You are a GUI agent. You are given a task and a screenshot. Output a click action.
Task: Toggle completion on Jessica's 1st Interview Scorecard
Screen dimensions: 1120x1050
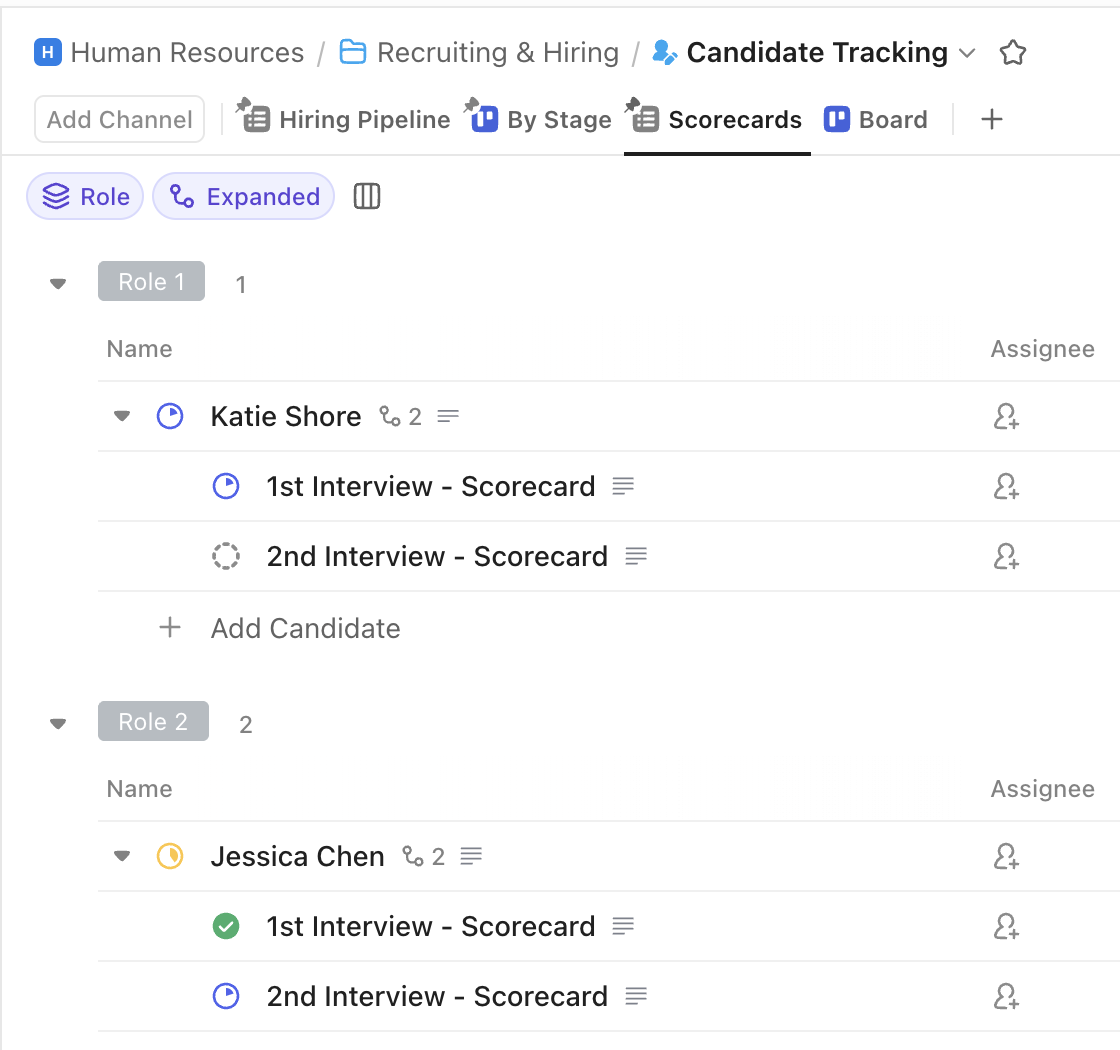(x=226, y=926)
